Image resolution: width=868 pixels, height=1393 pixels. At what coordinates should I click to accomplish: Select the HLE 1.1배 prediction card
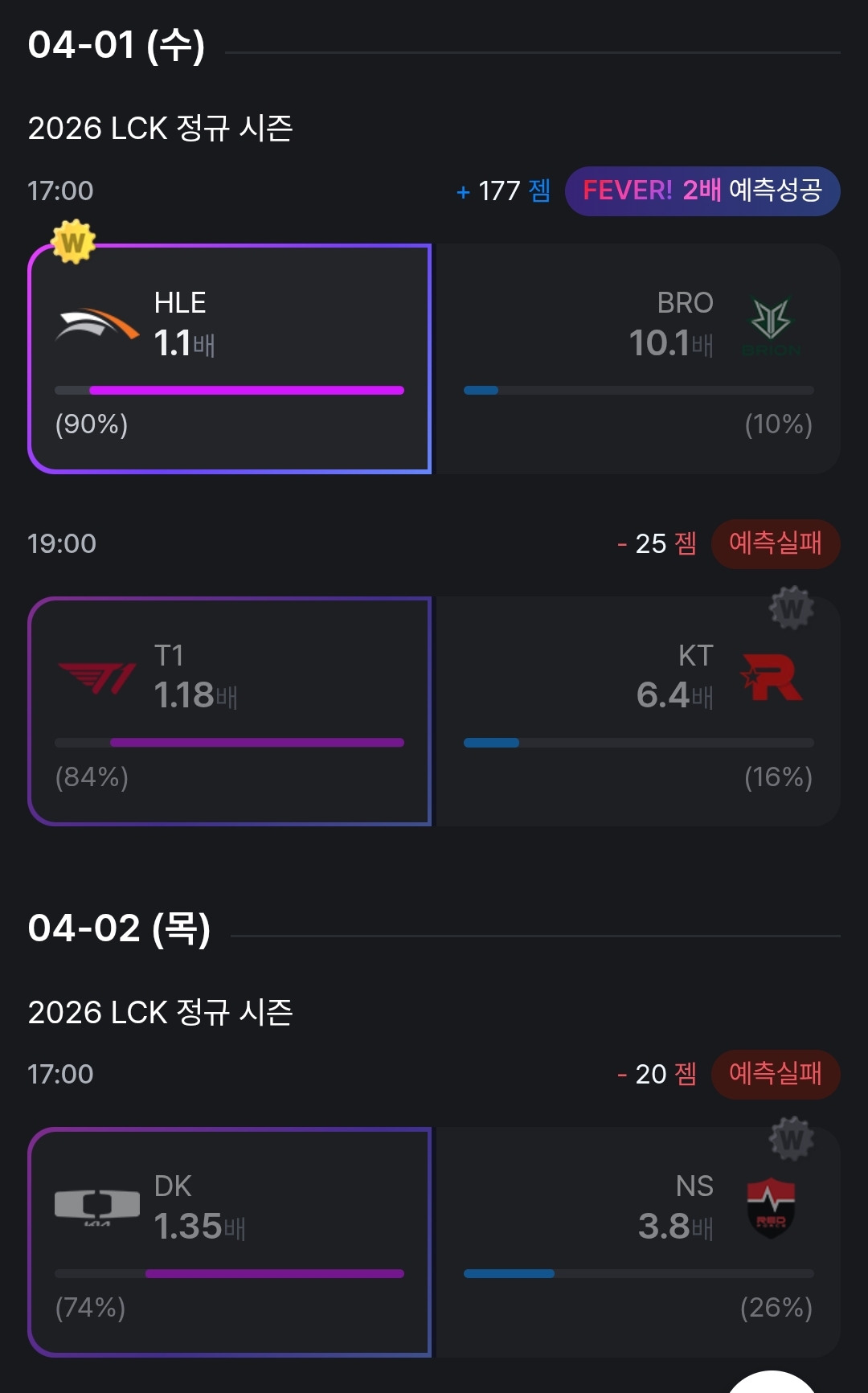point(230,358)
